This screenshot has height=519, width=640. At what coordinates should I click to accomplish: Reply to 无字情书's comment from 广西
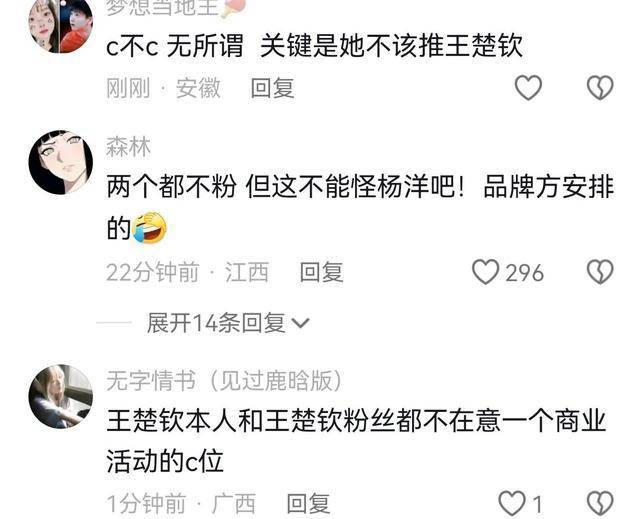(308, 503)
